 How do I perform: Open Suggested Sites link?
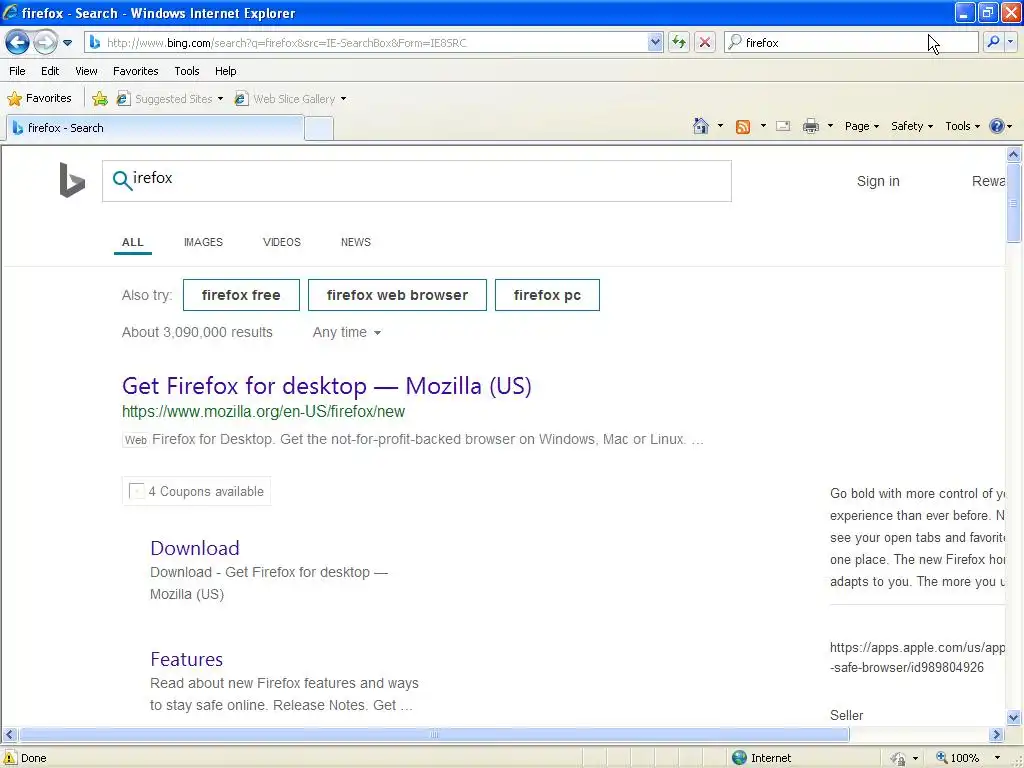(x=166, y=99)
